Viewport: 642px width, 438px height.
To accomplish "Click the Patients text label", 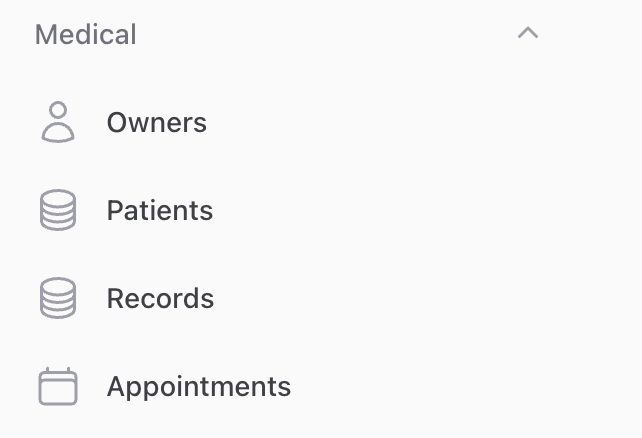I will pyautogui.click(x=159, y=211).
